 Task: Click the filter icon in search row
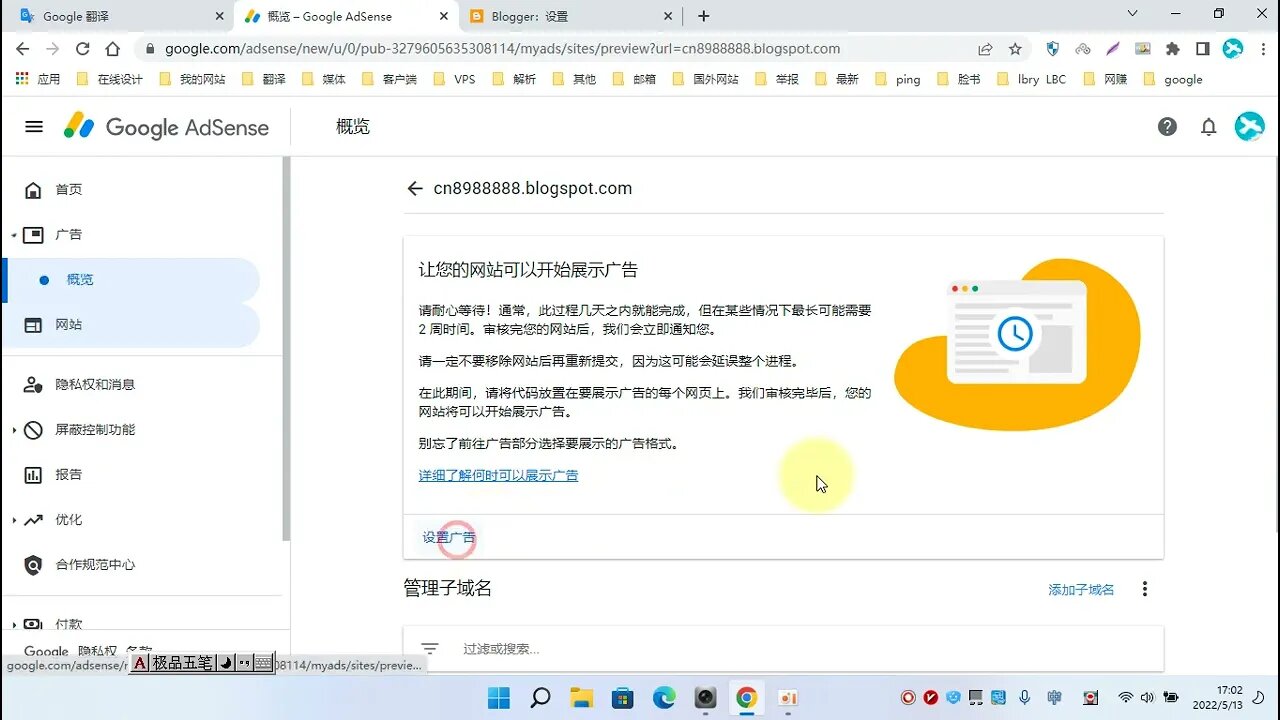pos(430,649)
